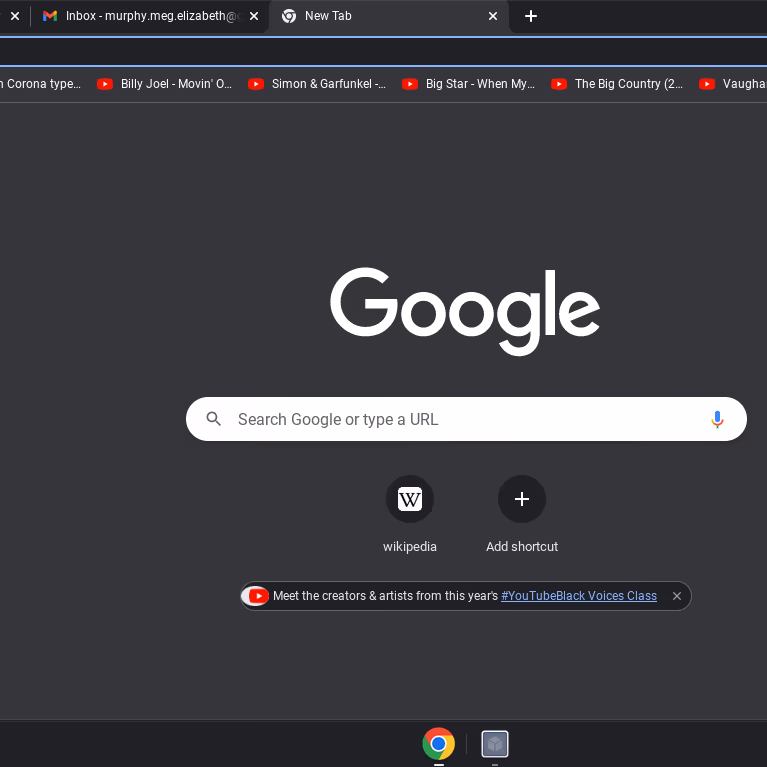Click the magnifier icon in search box
This screenshot has width=767, height=767.
pyautogui.click(x=214, y=419)
